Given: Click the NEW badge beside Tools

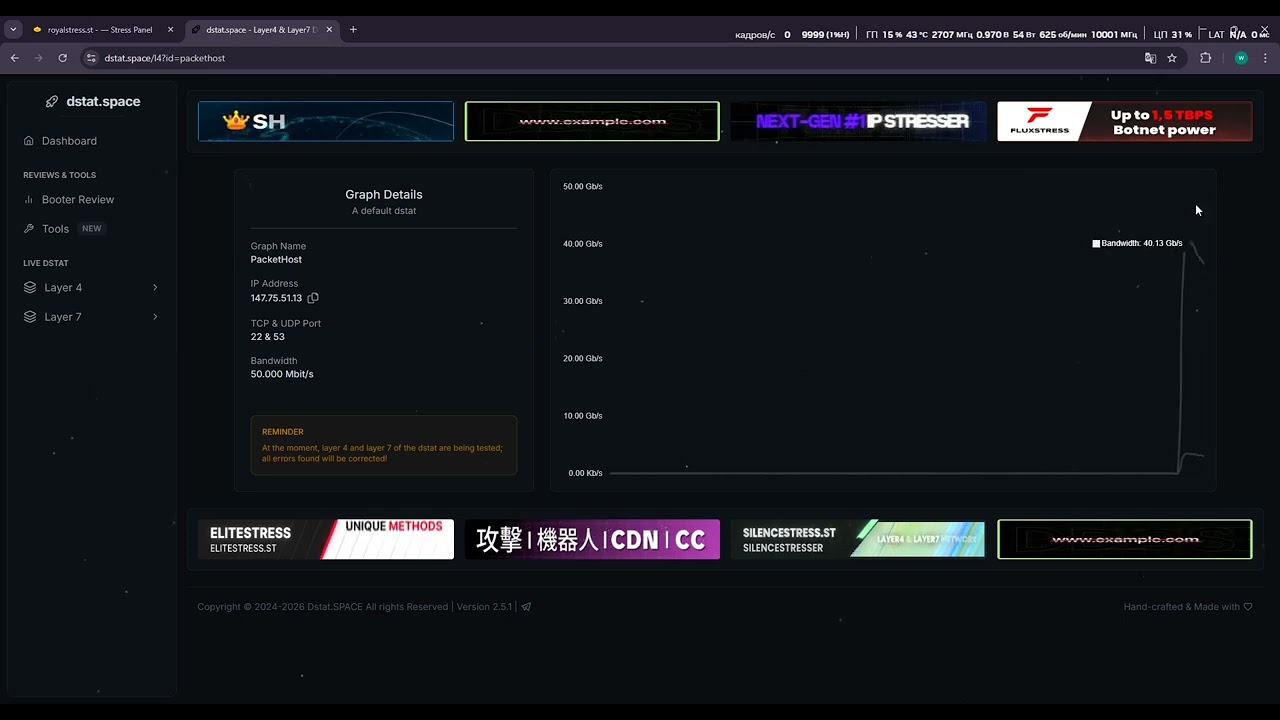Looking at the screenshot, I should (x=92, y=229).
